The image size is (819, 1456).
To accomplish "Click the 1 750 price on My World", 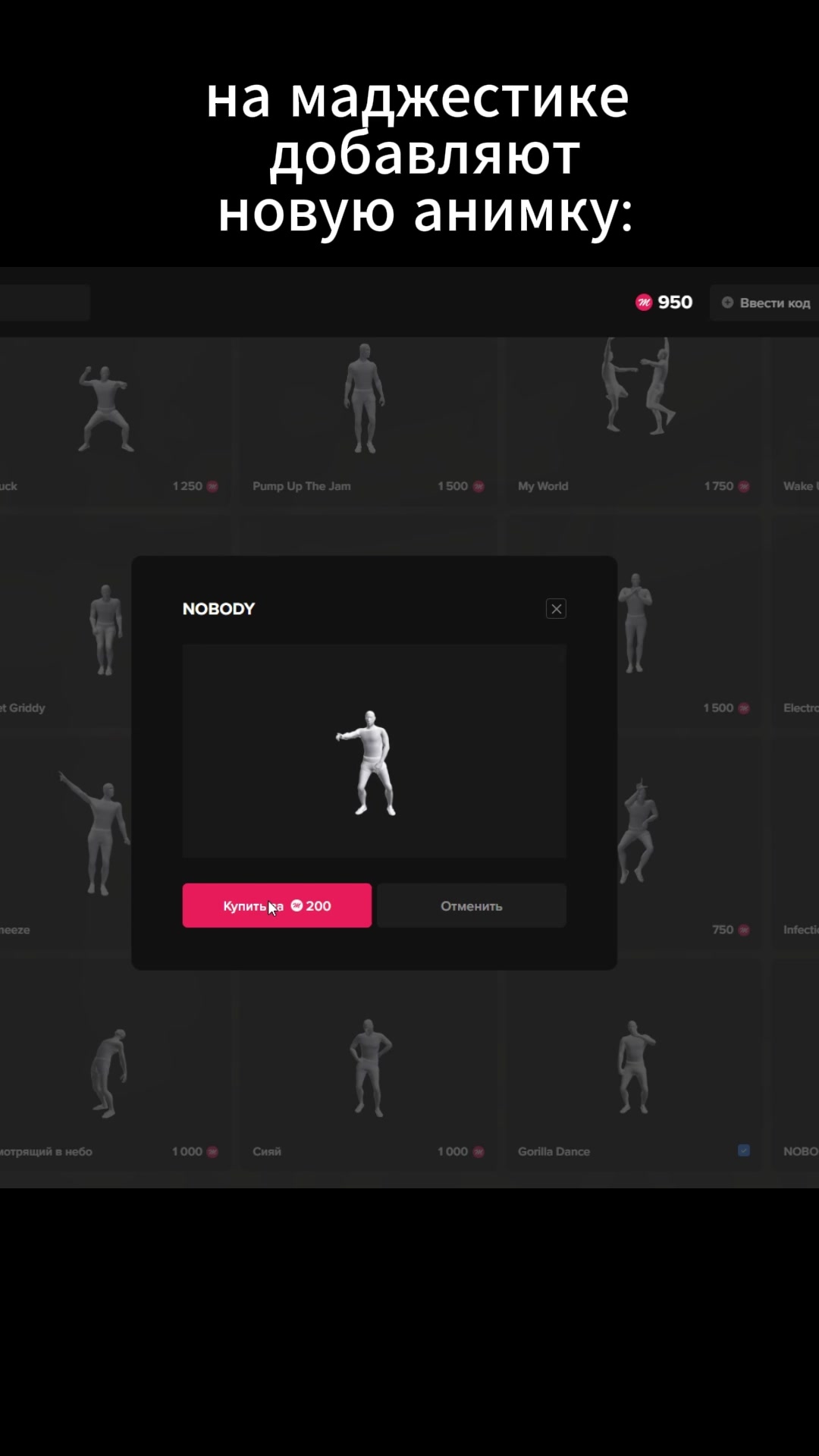I will [x=718, y=486].
